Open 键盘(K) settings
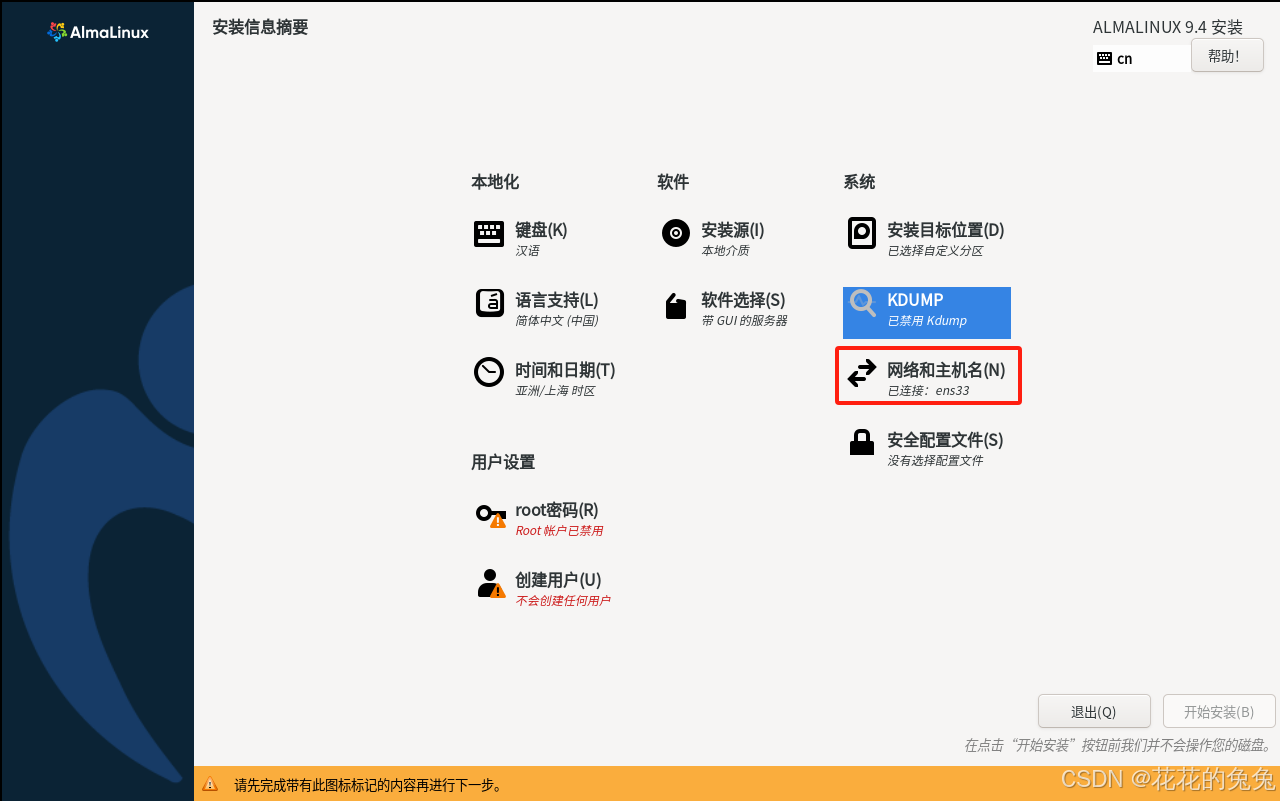The height and width of the screenshot is (801, 1280). pyautogui.click(x=541, y=229)
